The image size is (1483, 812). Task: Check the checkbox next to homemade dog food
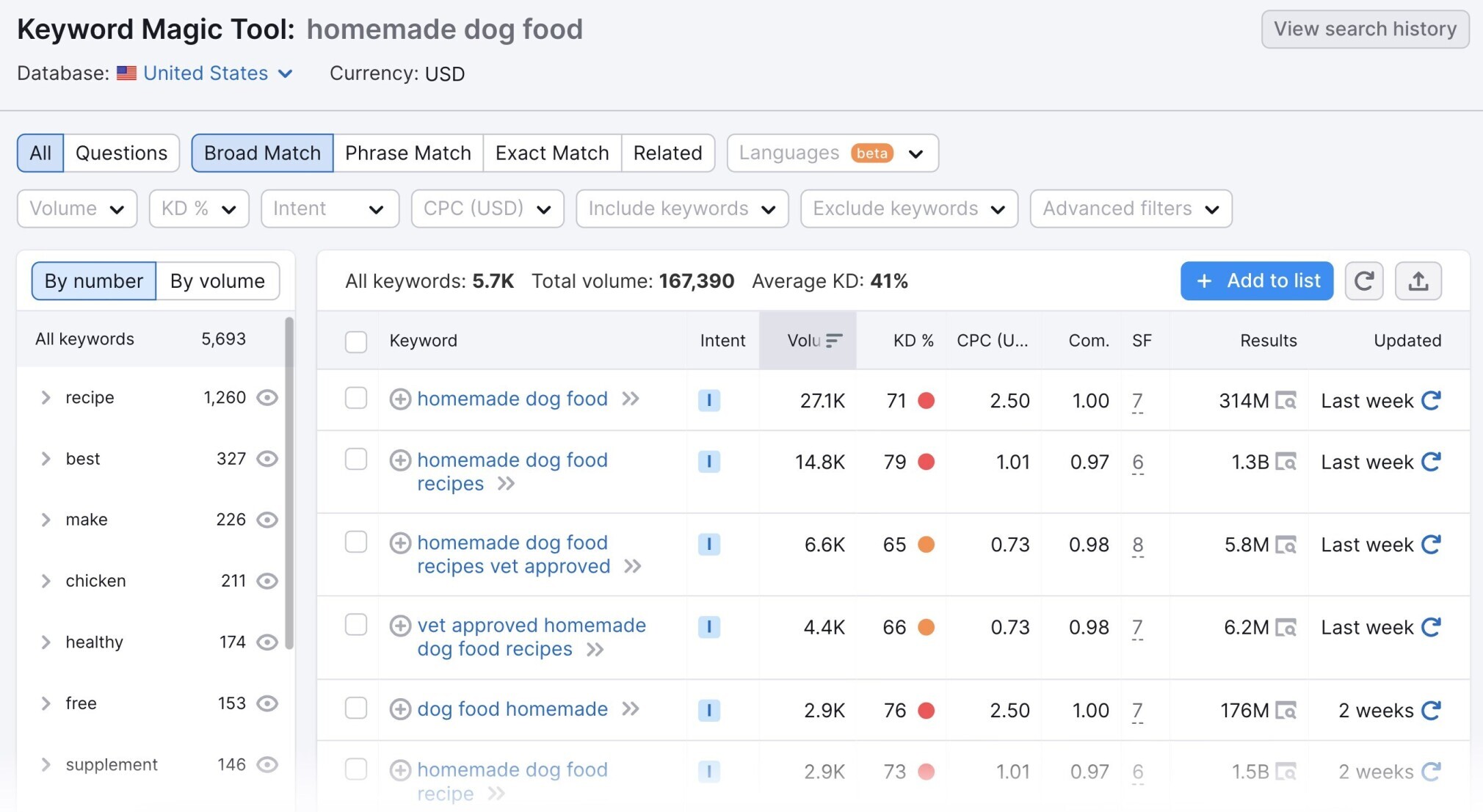(357, 397)
